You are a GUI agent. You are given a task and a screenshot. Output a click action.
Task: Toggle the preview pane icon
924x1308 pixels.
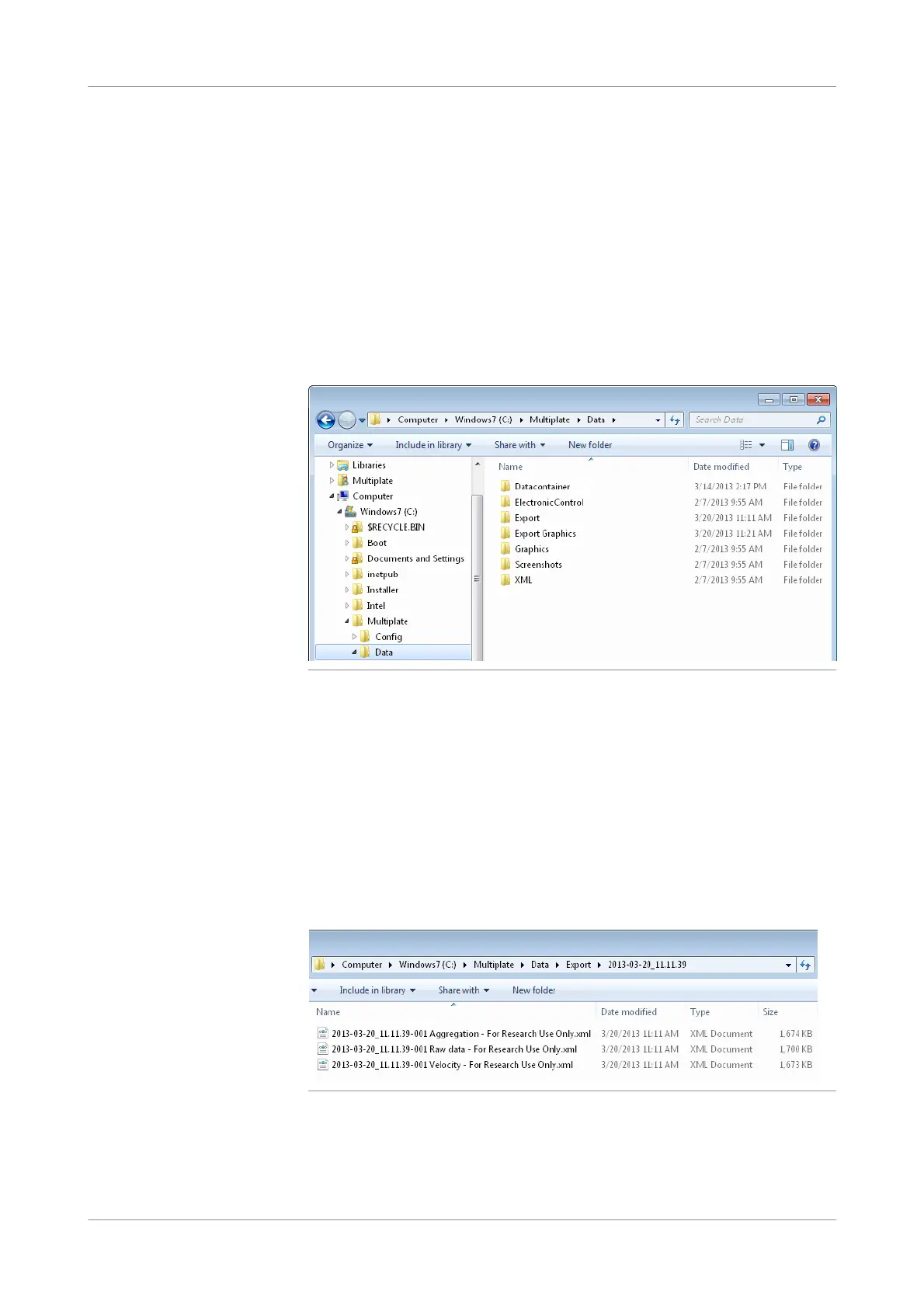(787, 445)
